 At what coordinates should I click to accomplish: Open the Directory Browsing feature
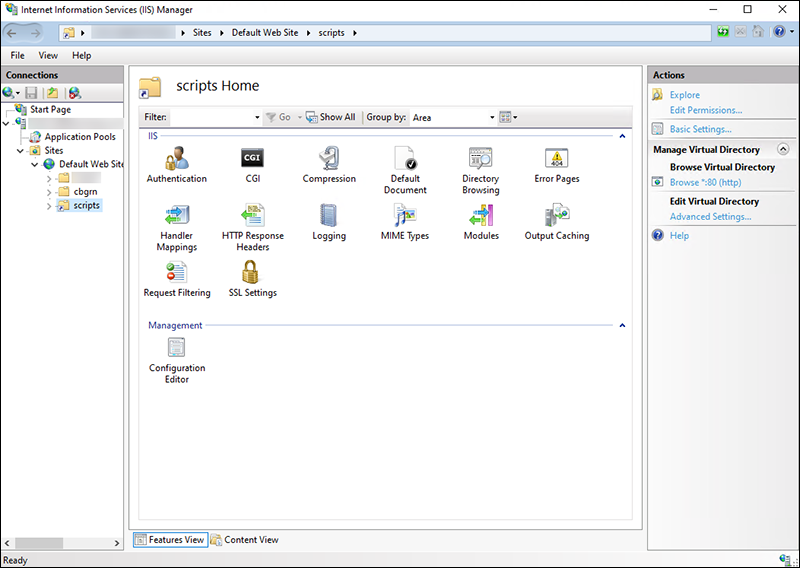(481, 170)
